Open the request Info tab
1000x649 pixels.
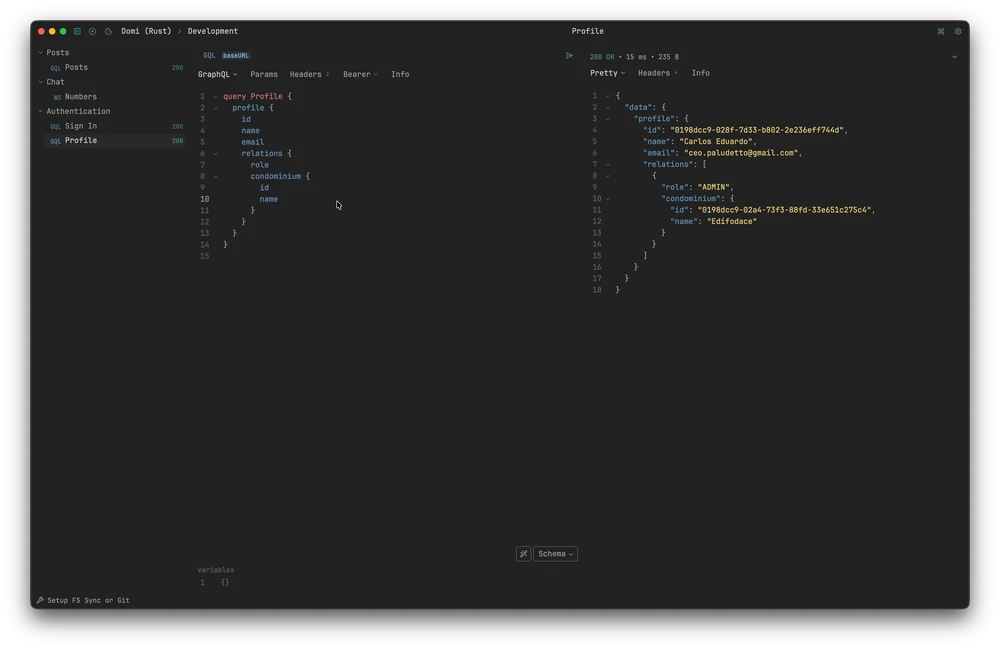401,75
